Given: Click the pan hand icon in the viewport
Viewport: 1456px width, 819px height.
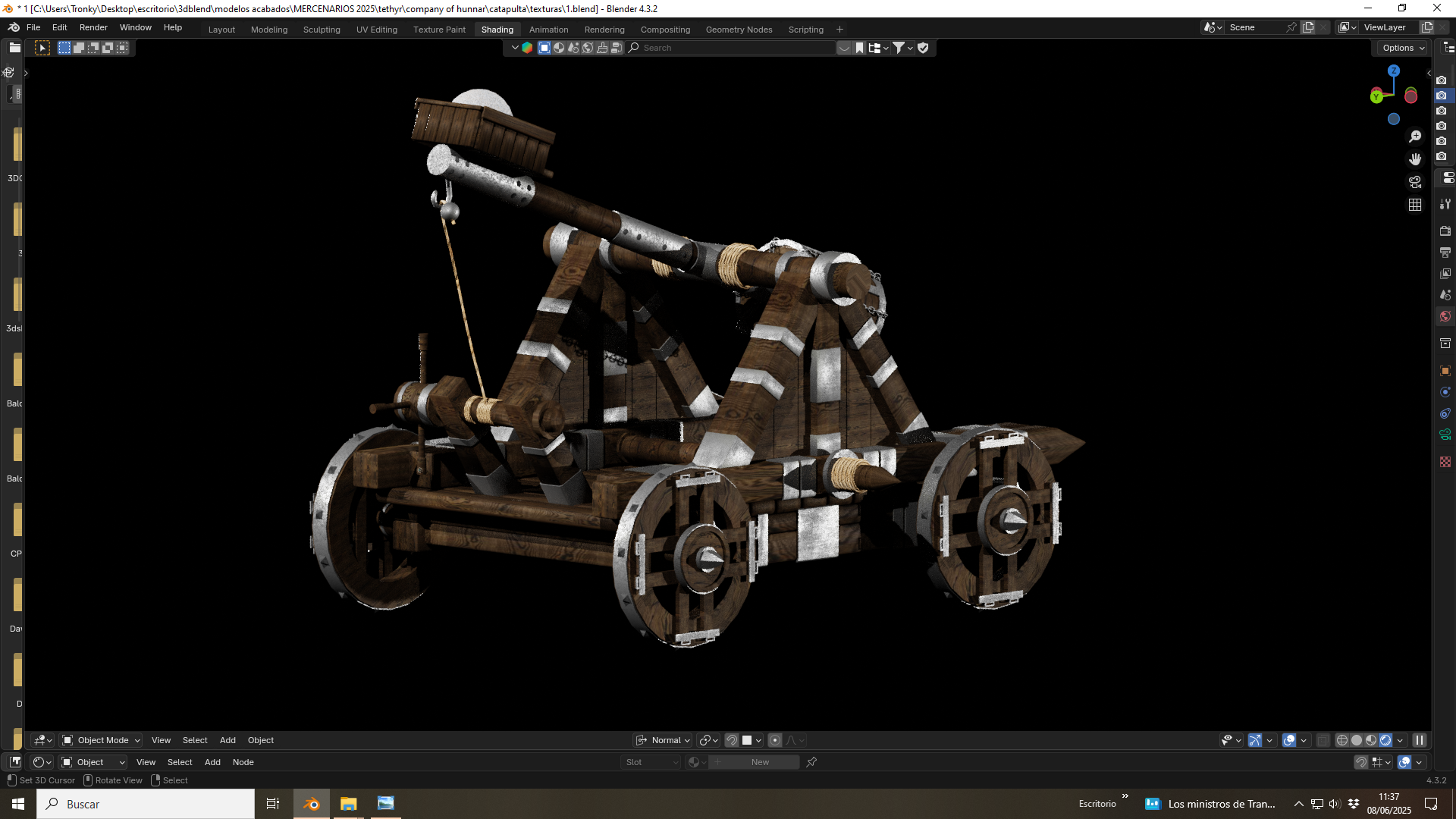Looking at the screenshot, I should click(x=1415, y=159).
